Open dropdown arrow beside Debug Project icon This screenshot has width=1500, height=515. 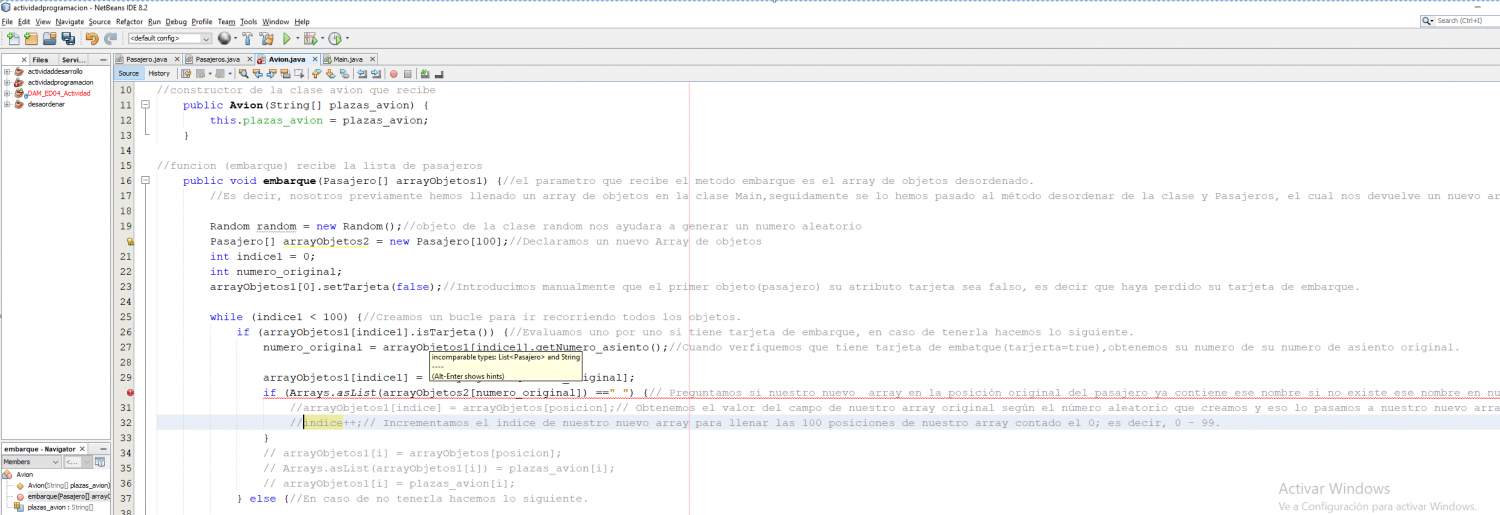[322, 38]
